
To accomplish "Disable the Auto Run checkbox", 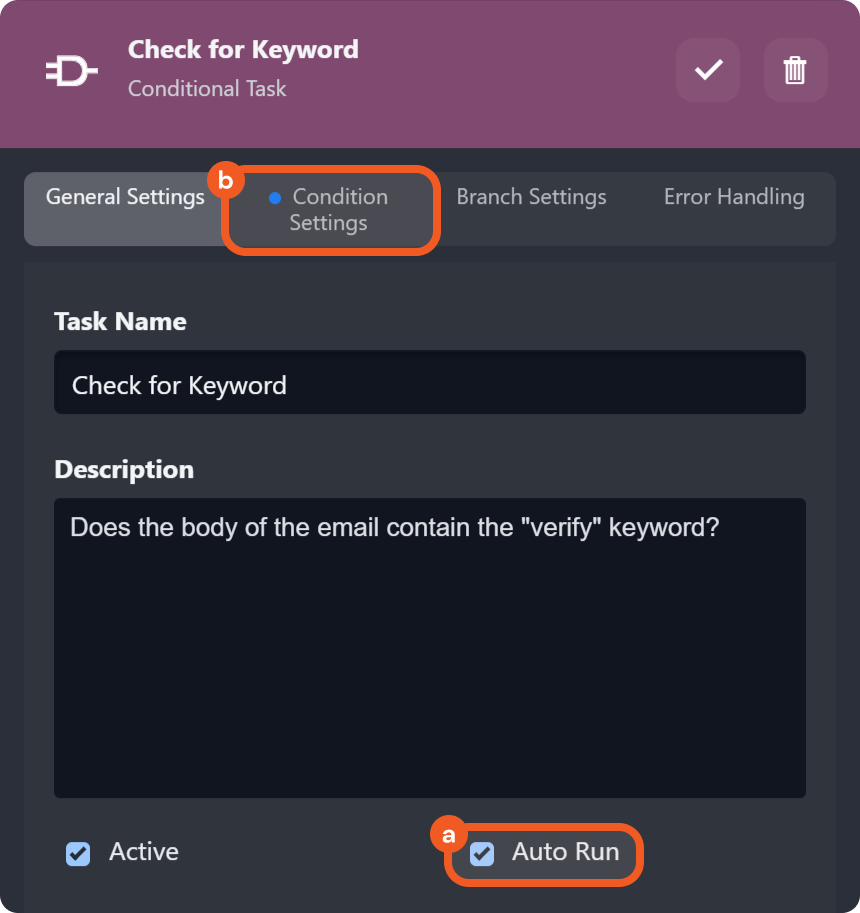I will pyautogui.click(x=482, y=854).
